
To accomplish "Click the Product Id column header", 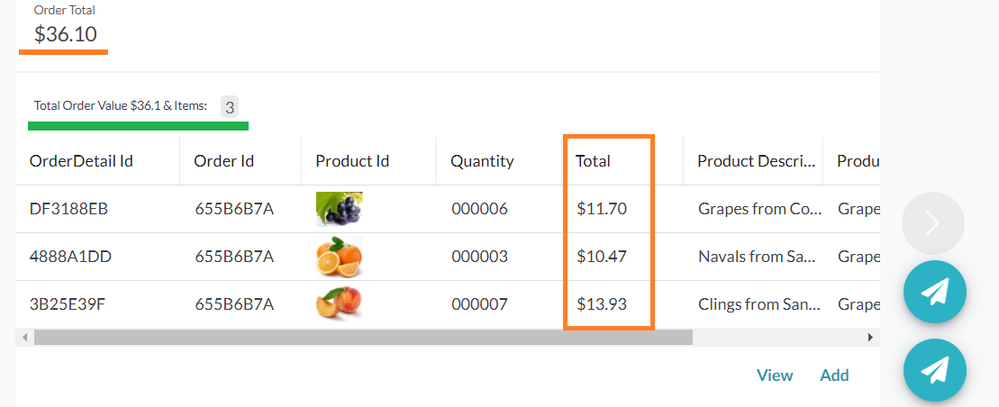I will [352, 161].
